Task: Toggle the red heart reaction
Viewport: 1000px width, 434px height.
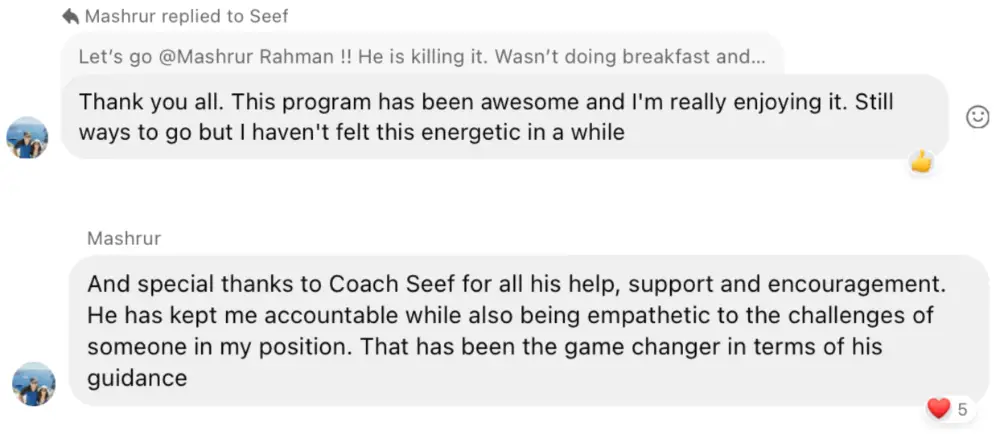Action: 938,408
